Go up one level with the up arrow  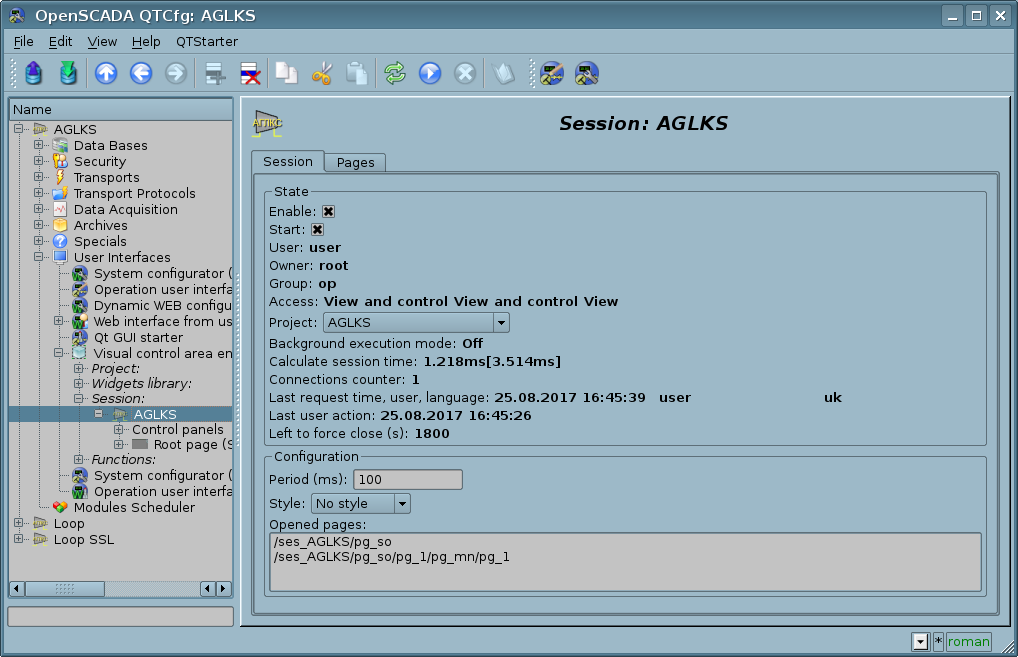106,73
